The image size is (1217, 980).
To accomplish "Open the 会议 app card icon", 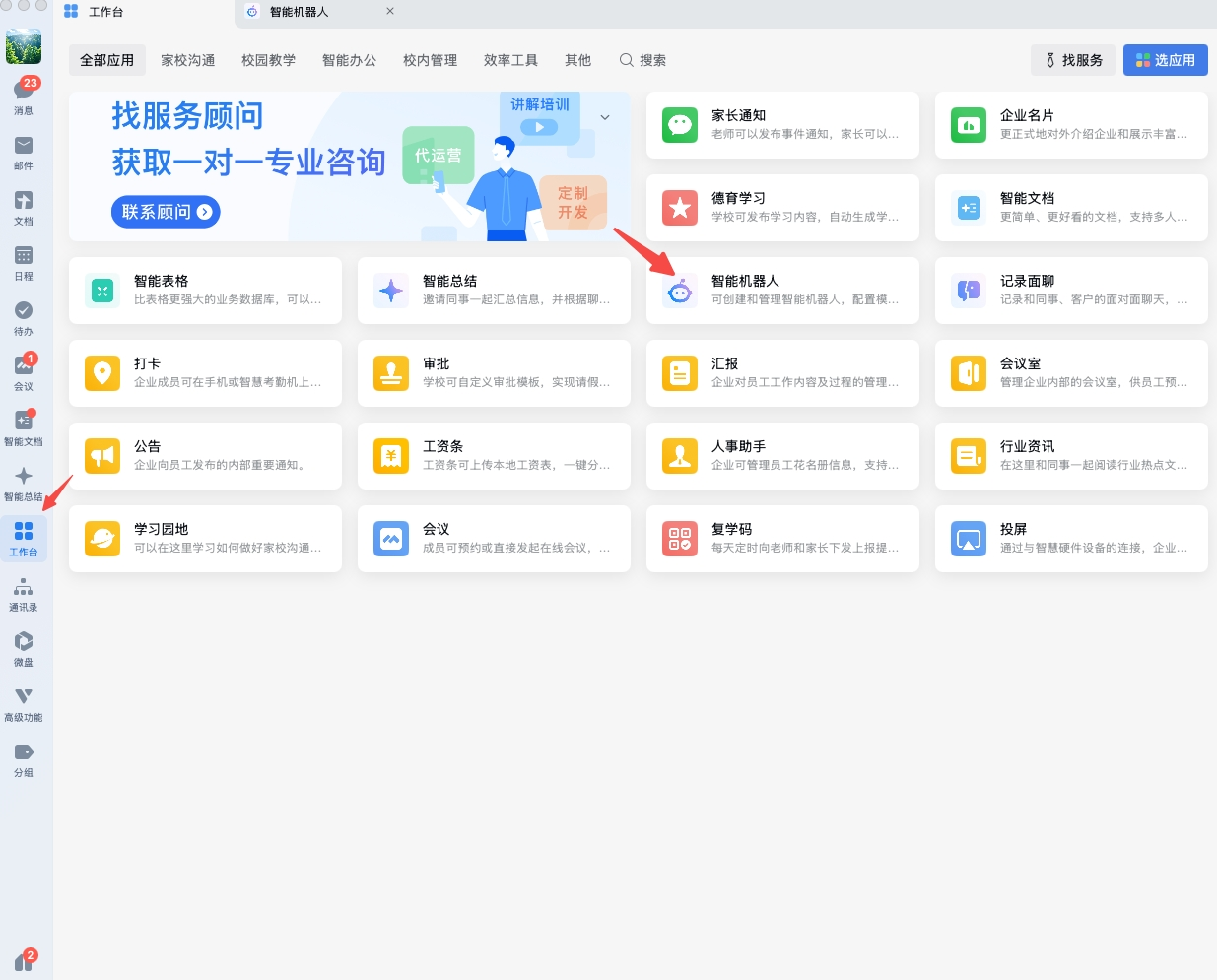I will click(391, 539).
